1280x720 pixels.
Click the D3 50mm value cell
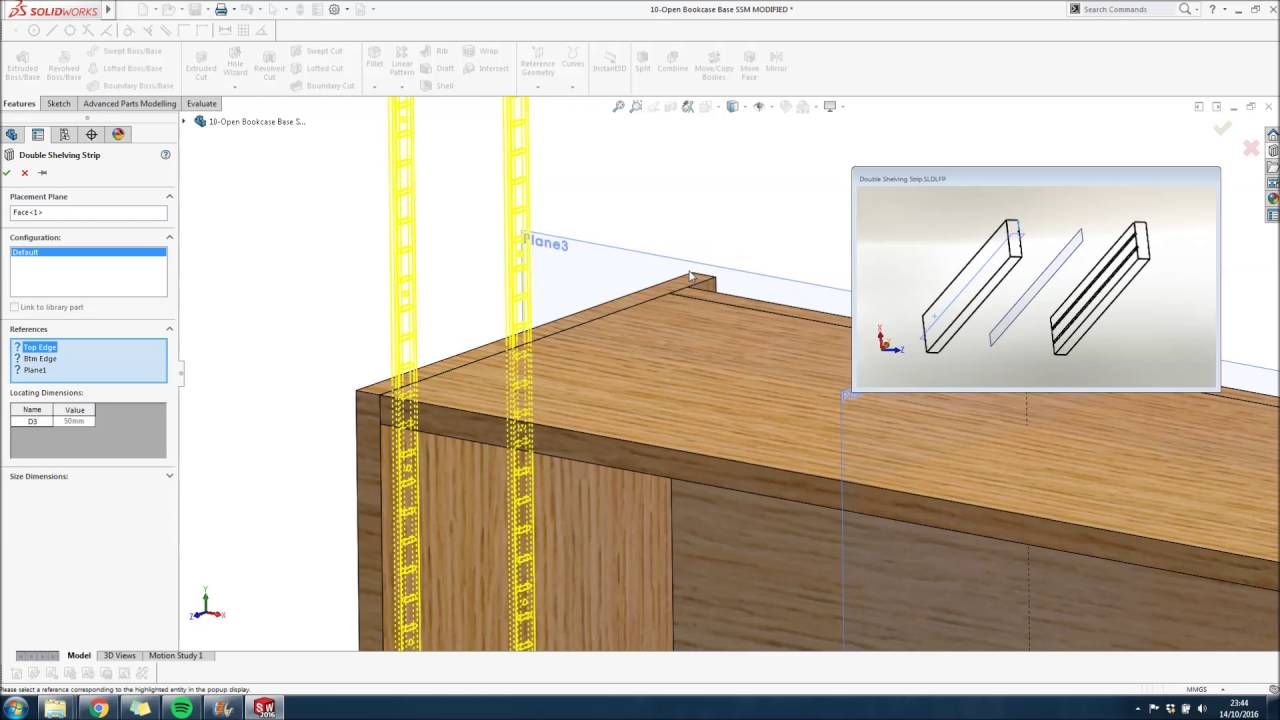pyautogui.click(x=74, y=421)
